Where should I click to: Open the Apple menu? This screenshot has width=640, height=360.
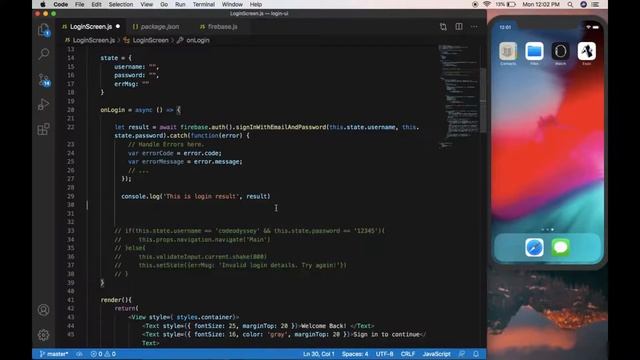(x=43, y=4)
